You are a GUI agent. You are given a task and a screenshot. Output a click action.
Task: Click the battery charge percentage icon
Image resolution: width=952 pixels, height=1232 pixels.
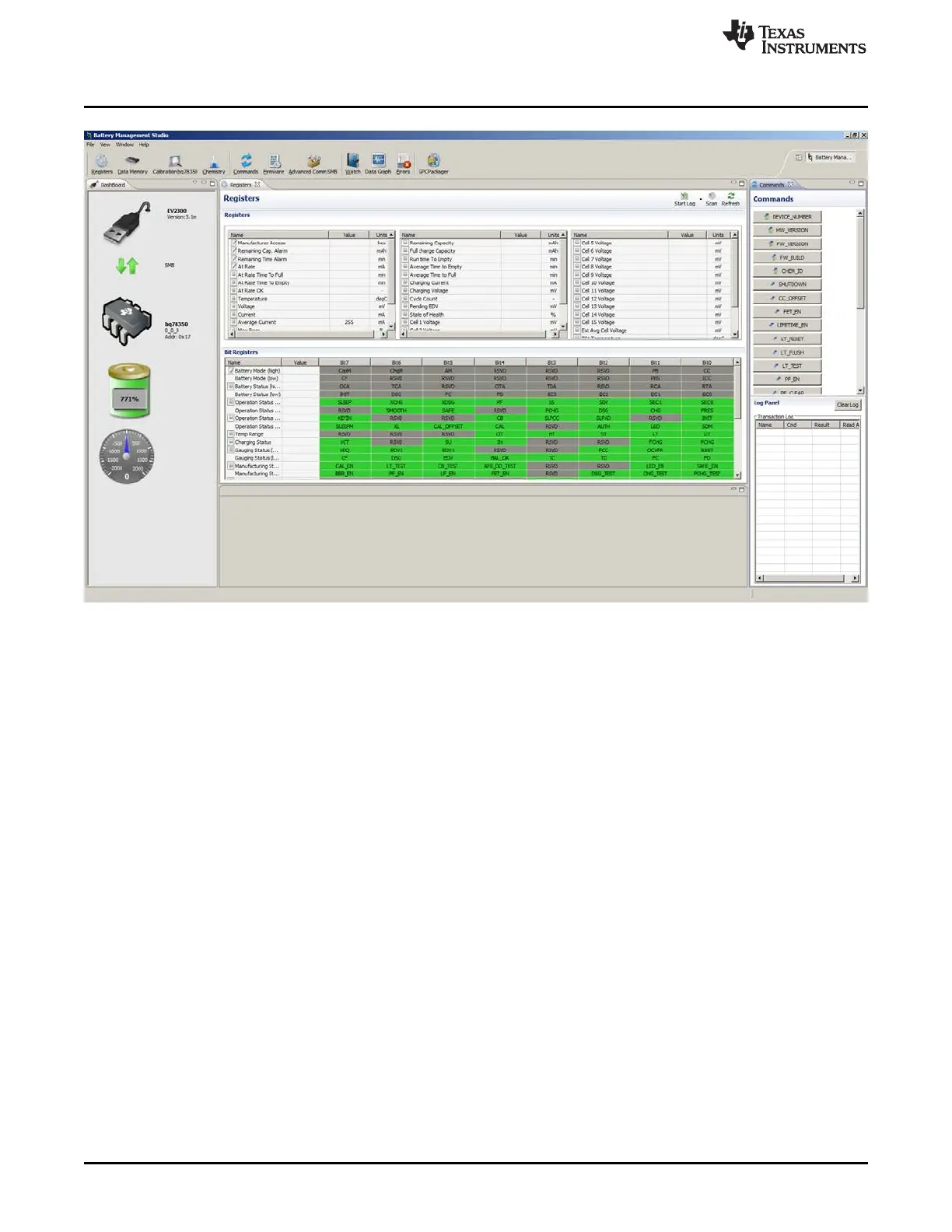point(129,391)
